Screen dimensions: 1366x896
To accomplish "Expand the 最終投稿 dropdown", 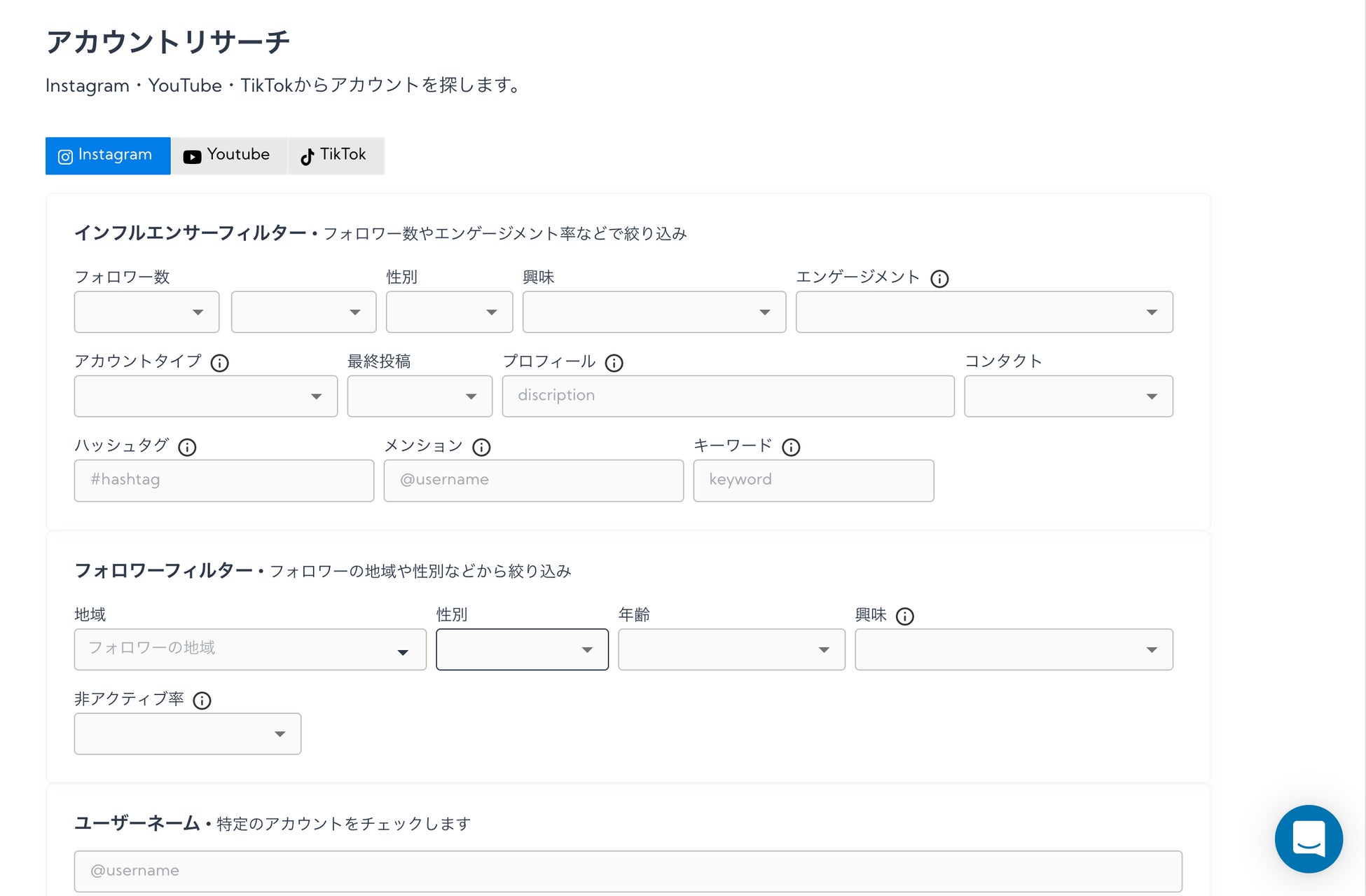I will pos(419,397).
